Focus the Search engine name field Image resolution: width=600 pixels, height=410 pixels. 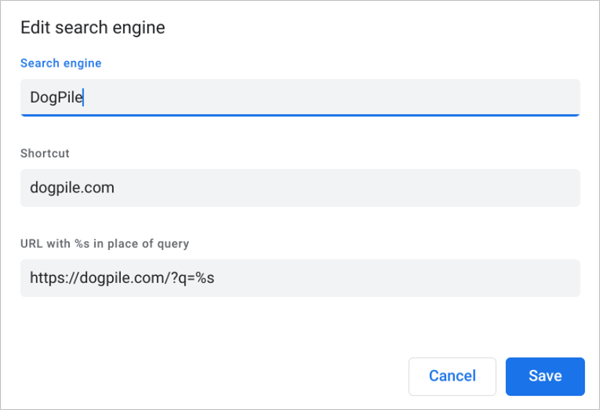(x=300, y=97)
